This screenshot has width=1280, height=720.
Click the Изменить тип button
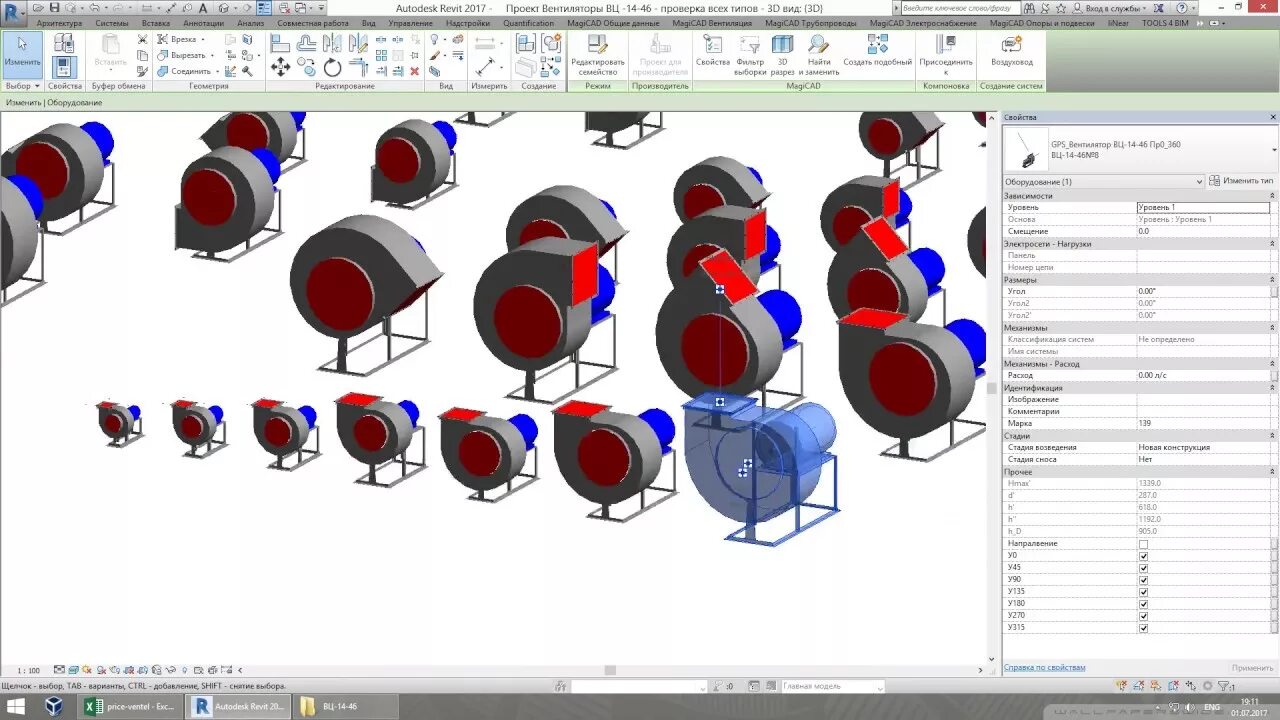click(x=1241, y=181)
